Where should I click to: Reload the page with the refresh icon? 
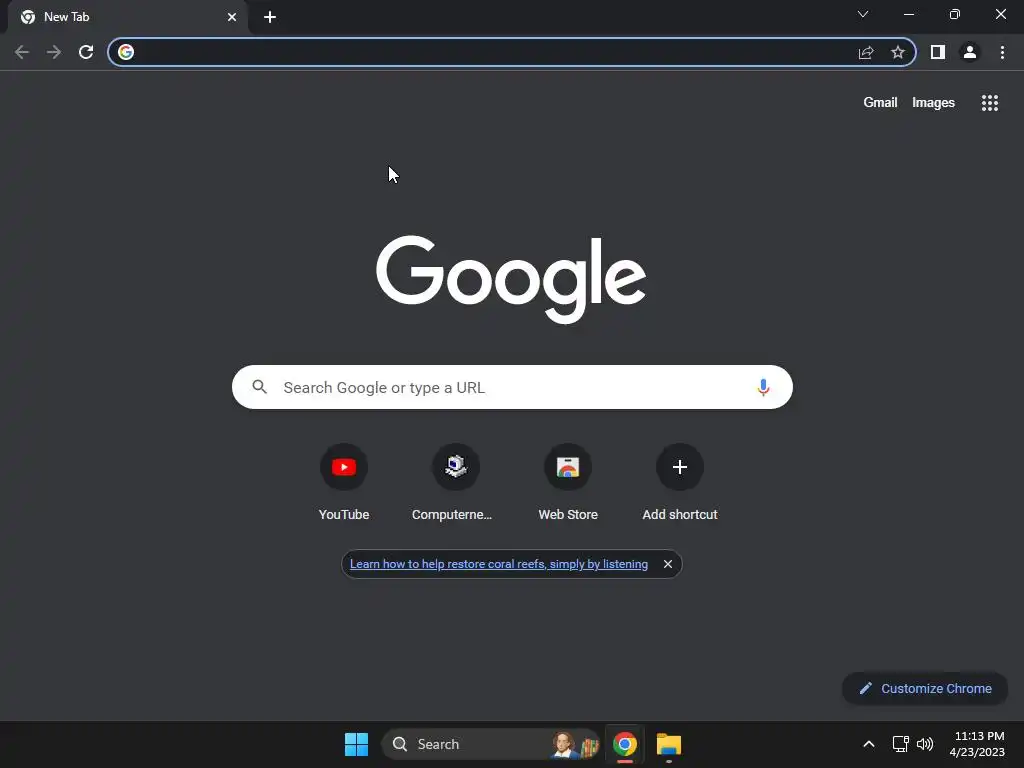coord(86,52)
